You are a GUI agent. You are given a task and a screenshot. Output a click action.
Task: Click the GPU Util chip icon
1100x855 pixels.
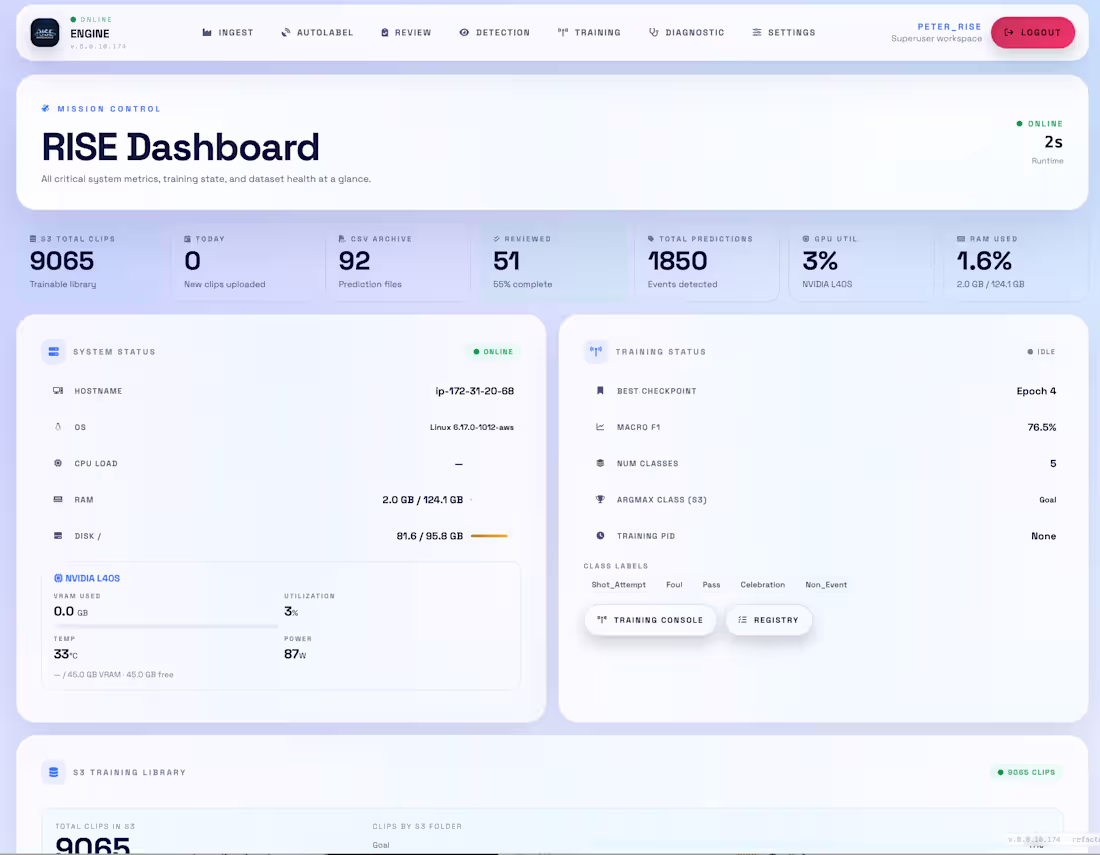[806, 239]
